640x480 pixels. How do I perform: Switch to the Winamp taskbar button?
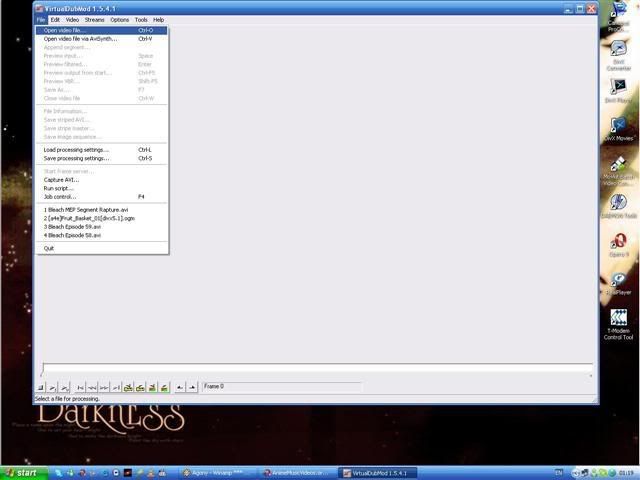click(218, 473)
